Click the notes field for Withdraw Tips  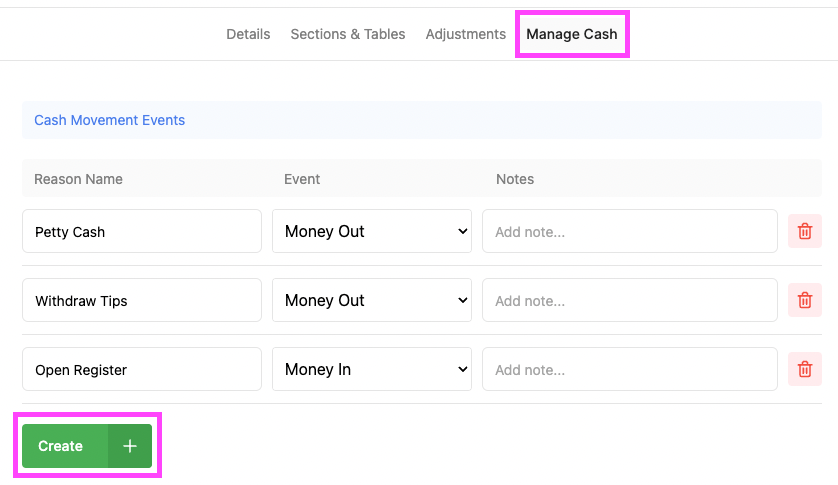(629, 300)
